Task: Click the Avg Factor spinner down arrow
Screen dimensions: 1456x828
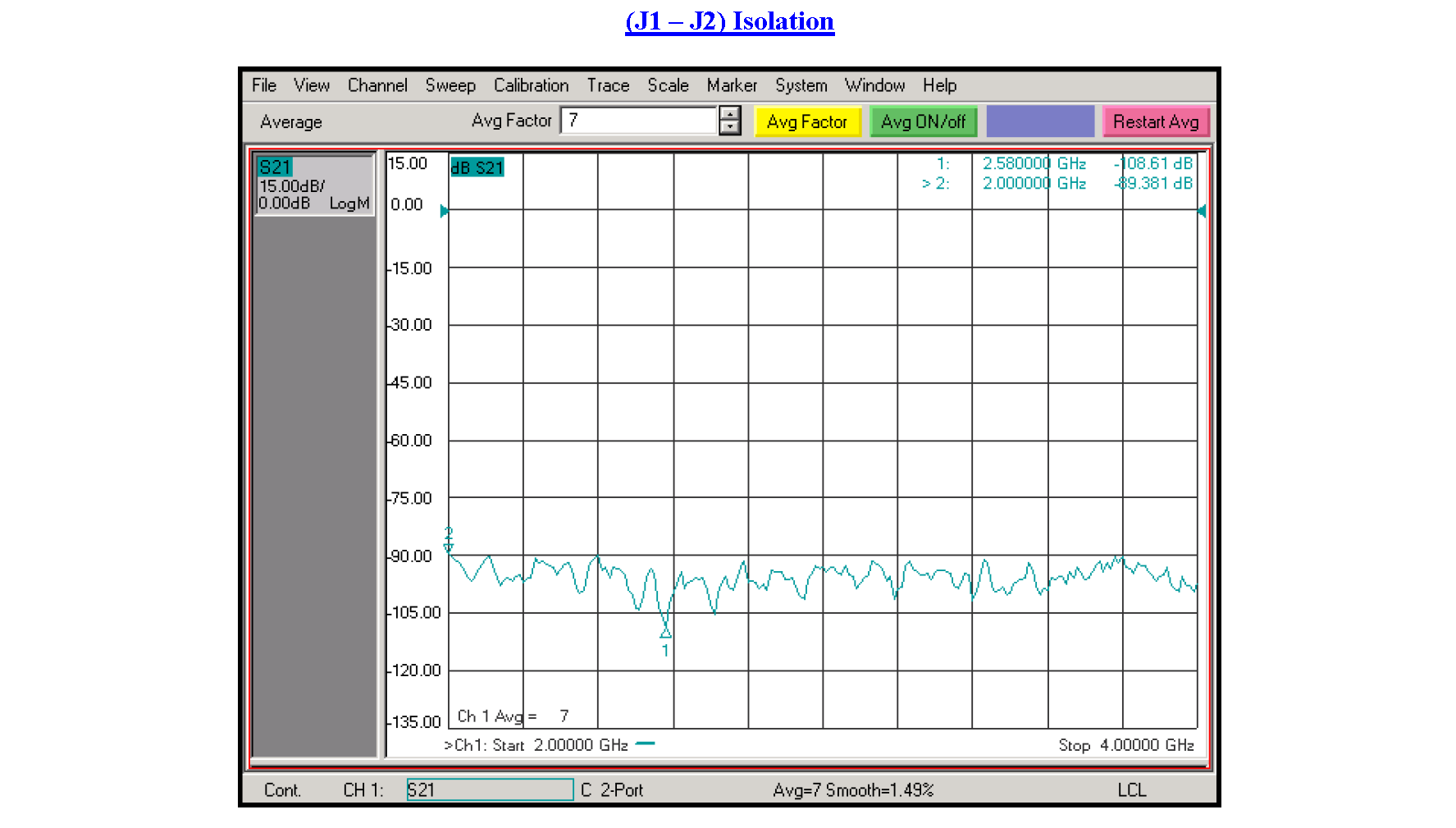Action: (x=728, y=127)
